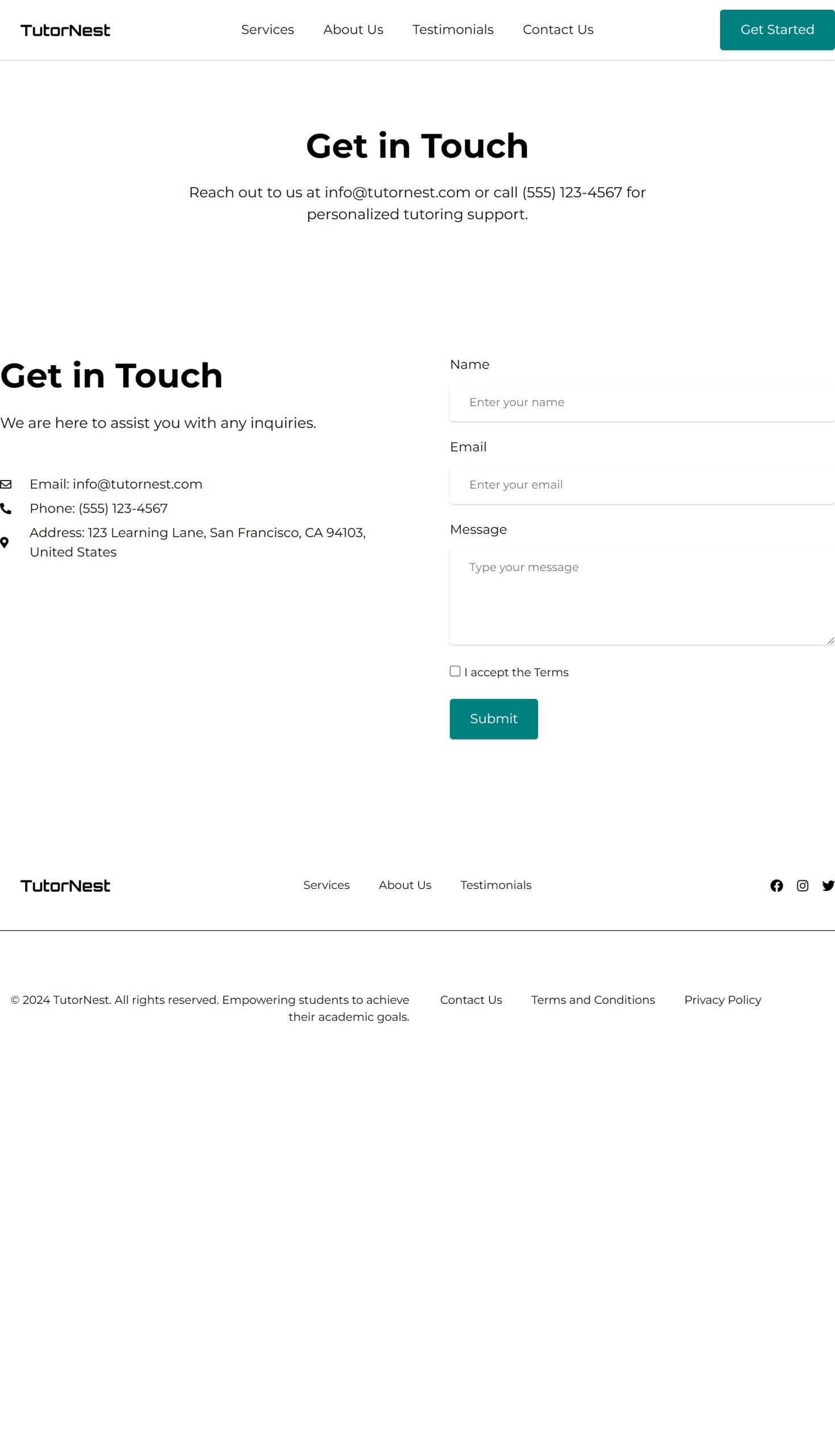Viewport: 835px width, 1456px height.
Task: Click the map pin icon beside address
Action: [x=5, y=543]
